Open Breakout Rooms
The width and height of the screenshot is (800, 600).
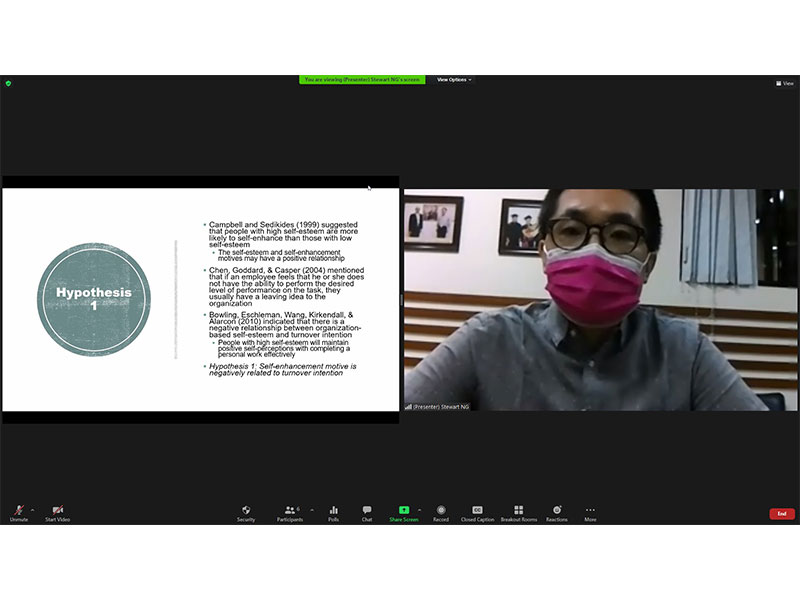[x=518, y=512]
